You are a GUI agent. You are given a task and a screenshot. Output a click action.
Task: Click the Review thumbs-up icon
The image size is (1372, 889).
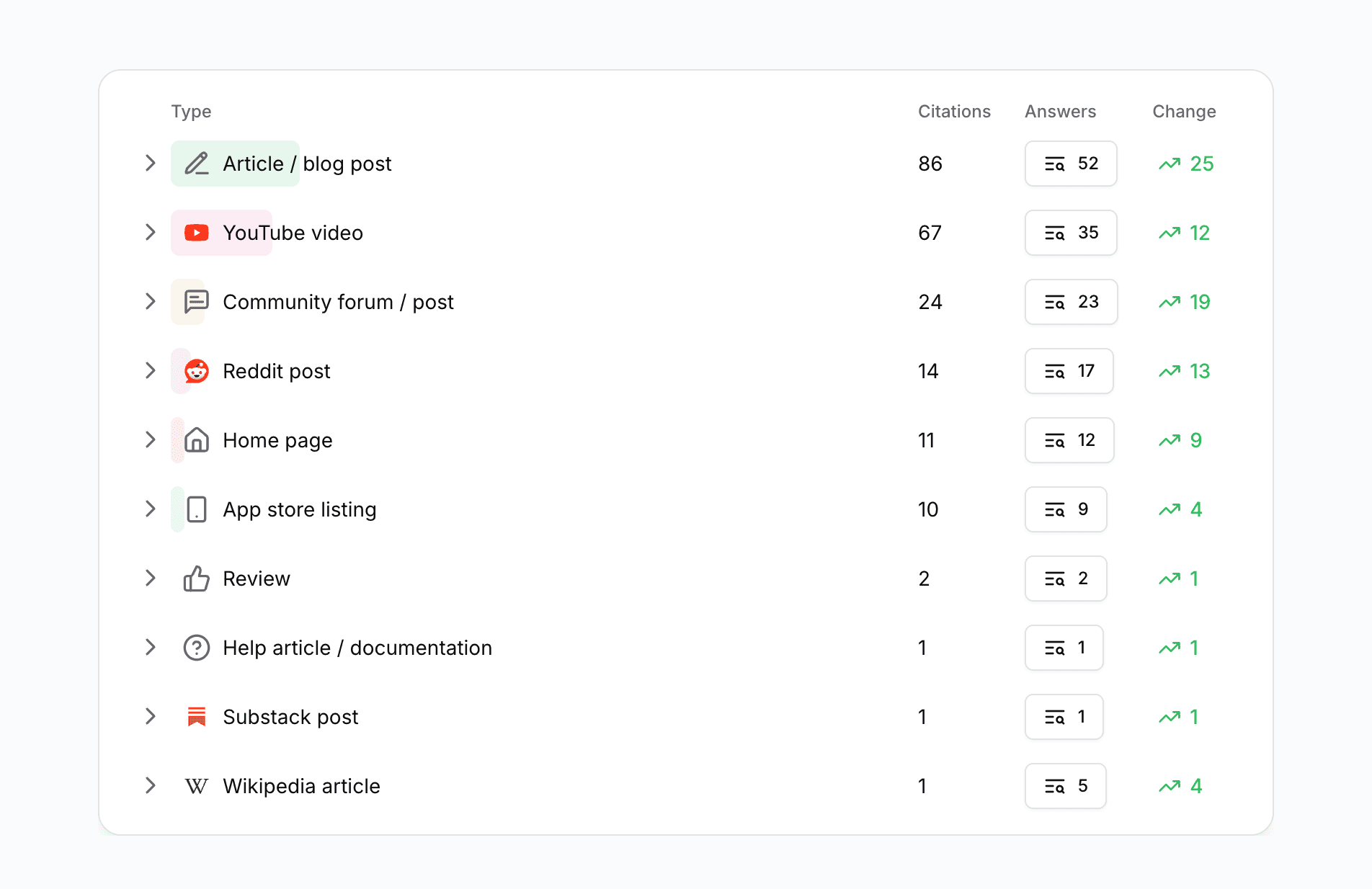195,578
